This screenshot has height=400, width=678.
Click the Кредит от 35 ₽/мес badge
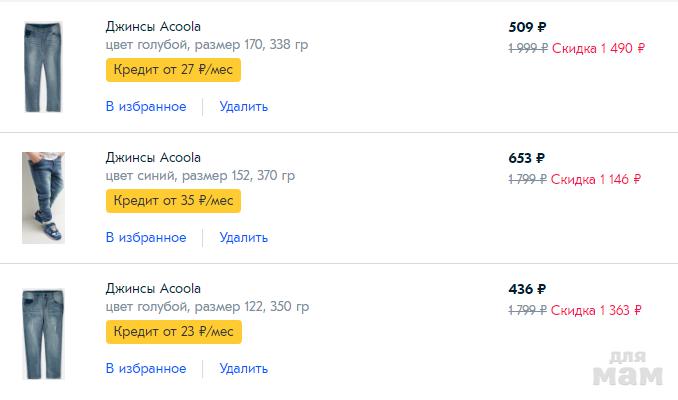[173, 200]
